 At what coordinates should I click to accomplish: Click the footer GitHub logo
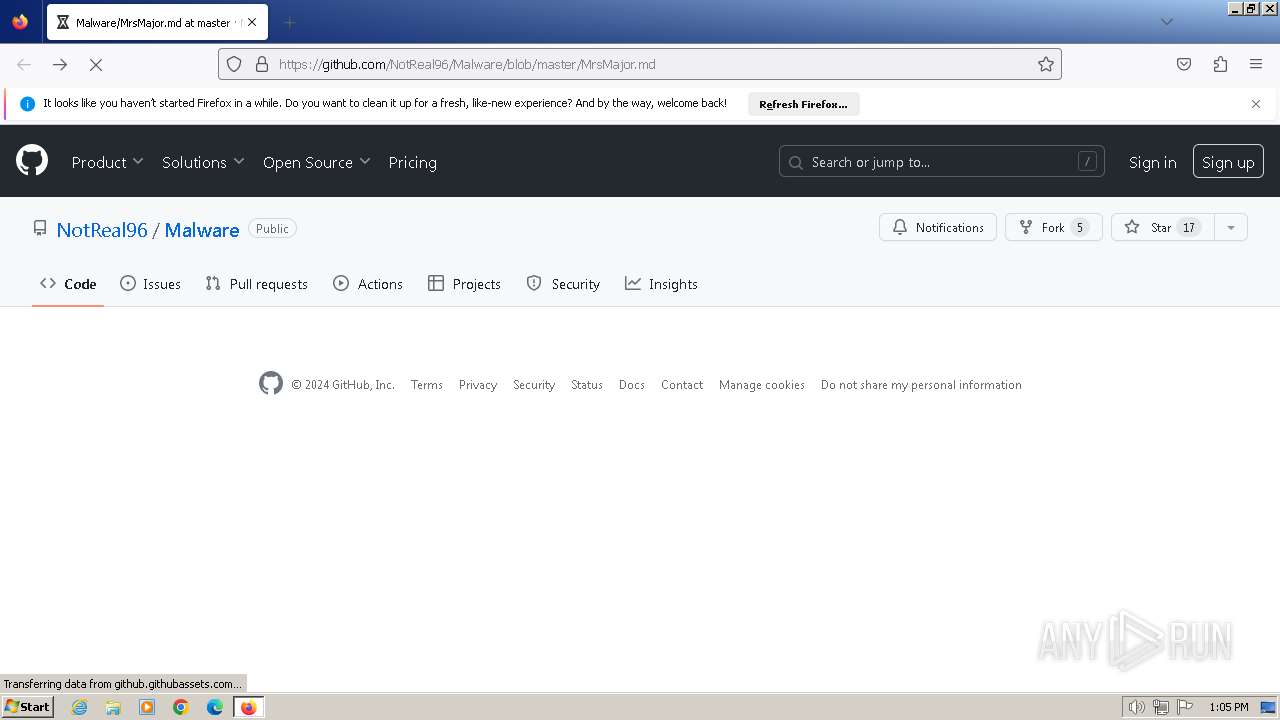point(271,384)
